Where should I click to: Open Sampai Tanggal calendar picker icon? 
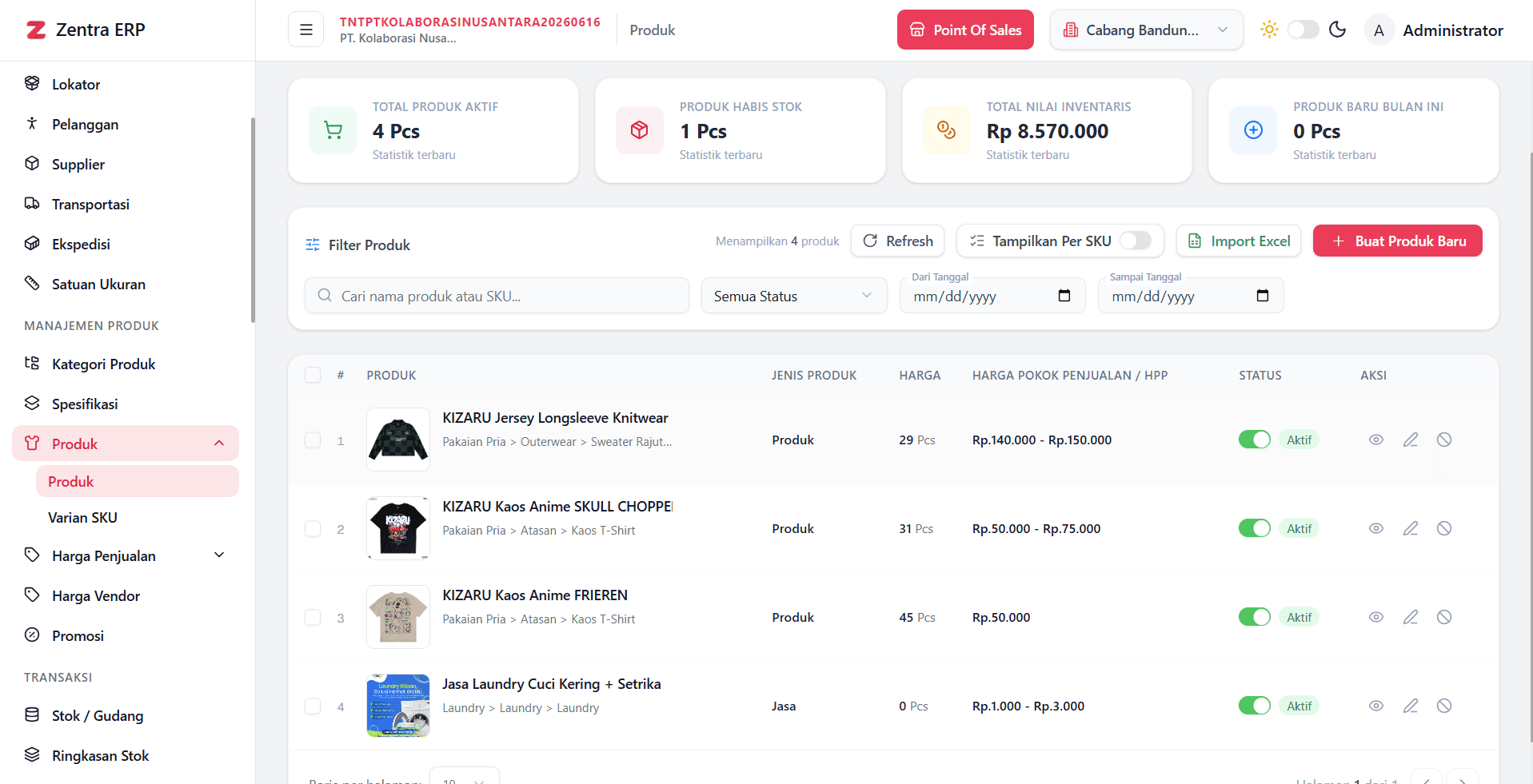[1263, 296]
